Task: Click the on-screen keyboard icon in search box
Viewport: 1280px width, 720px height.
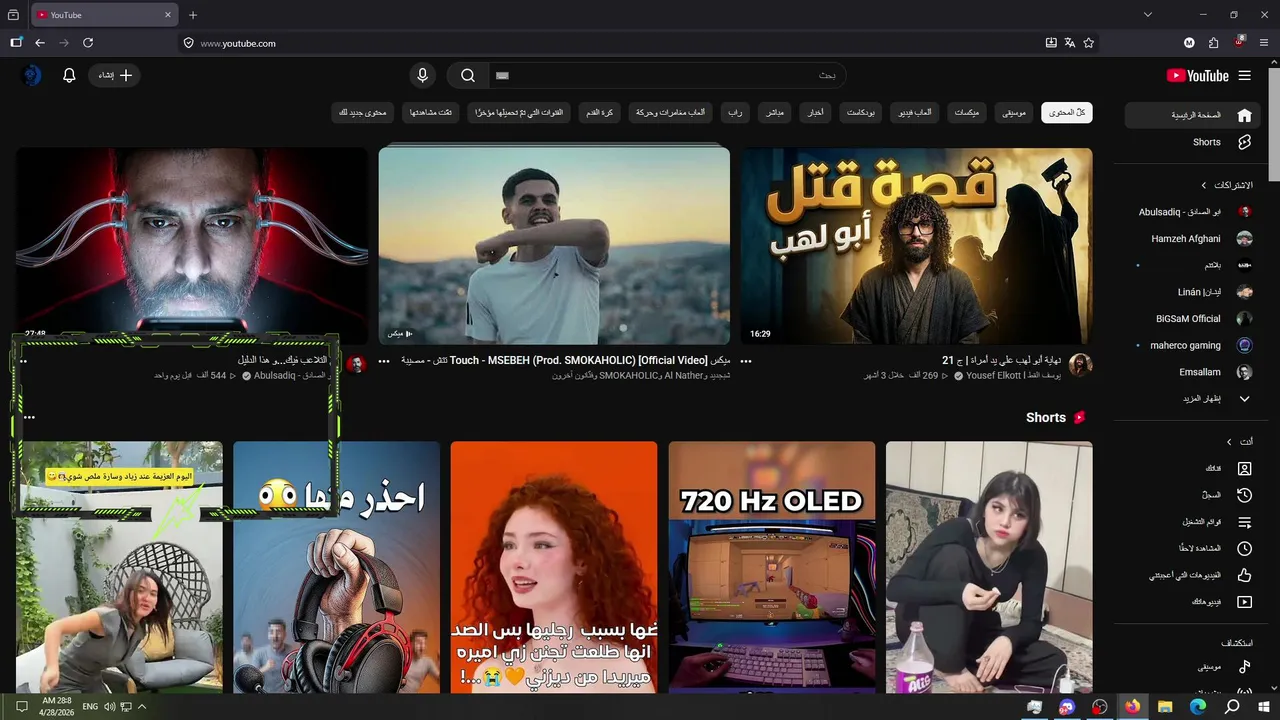Action: coord(503,75)
